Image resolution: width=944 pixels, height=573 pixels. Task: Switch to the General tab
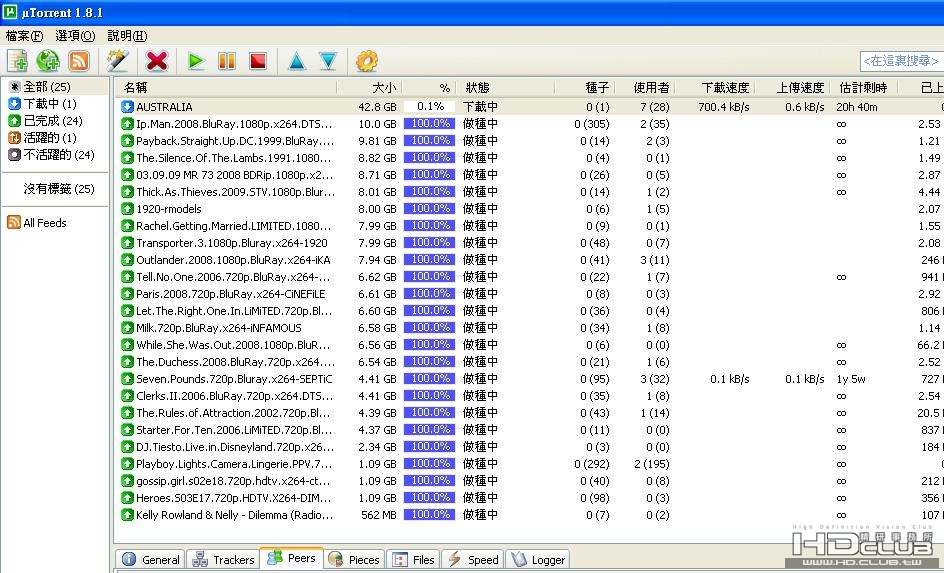[x=151, y=560]
